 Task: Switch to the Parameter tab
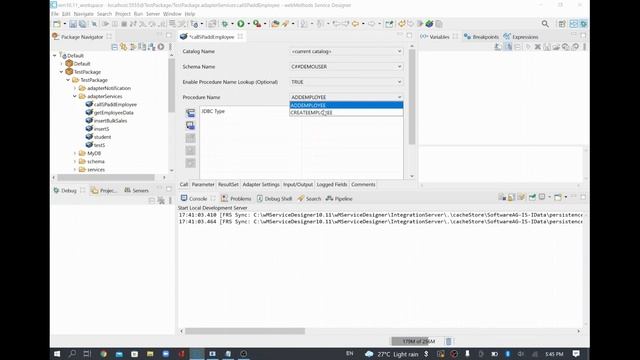click(x=203, y=184)
